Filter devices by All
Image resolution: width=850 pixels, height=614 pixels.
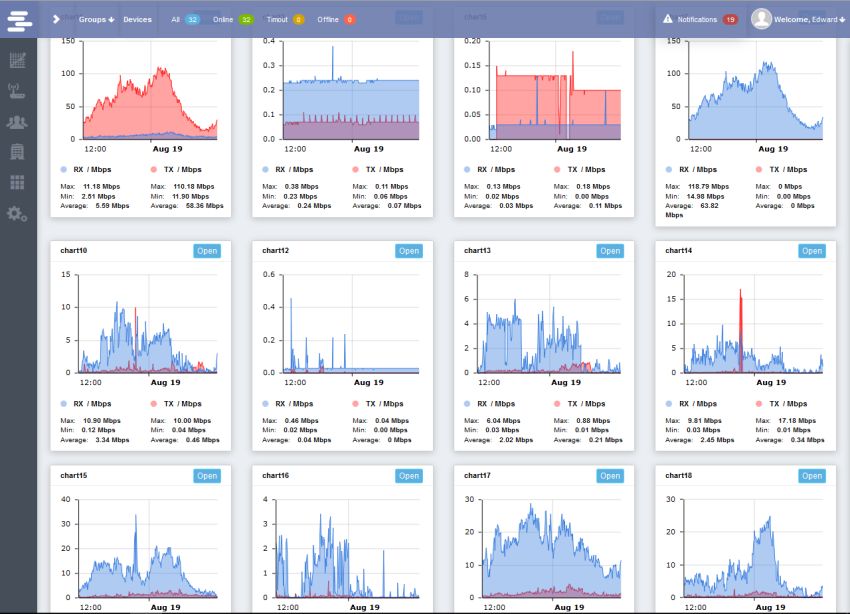[185, 20]
